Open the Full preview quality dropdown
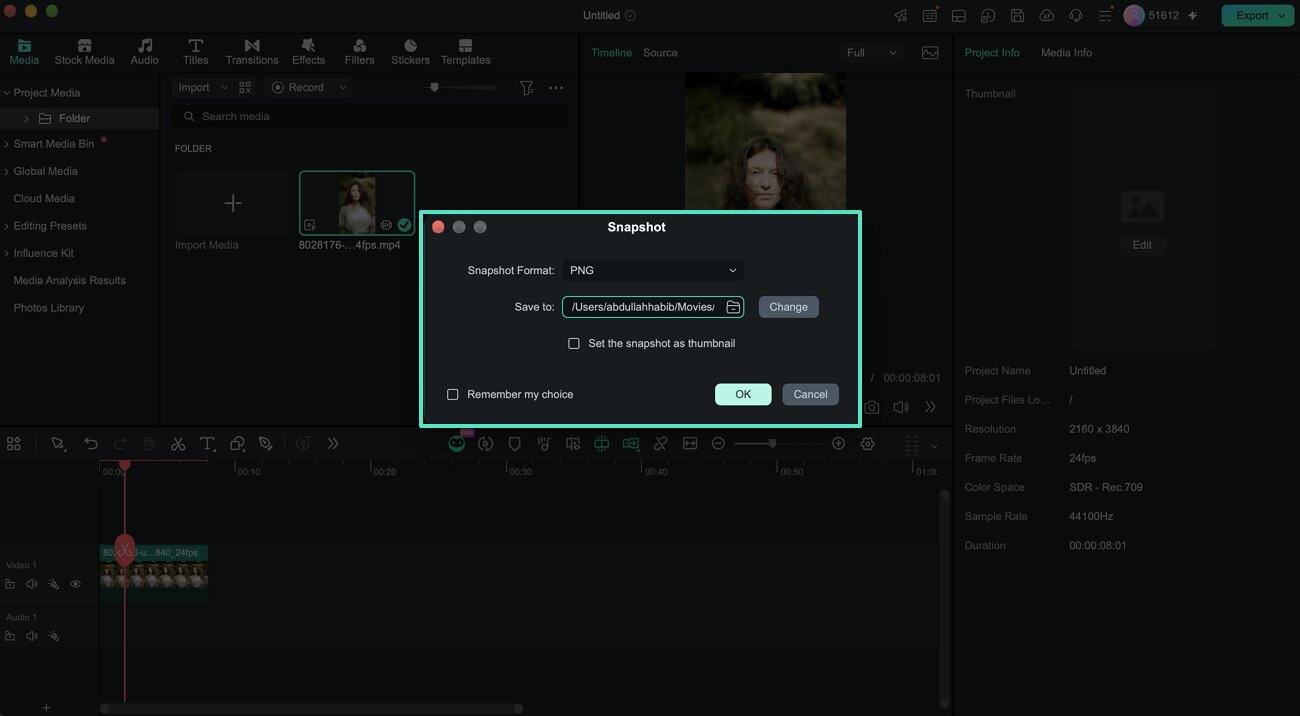This screenshot has height=716, width=1300. click(872, 53)
